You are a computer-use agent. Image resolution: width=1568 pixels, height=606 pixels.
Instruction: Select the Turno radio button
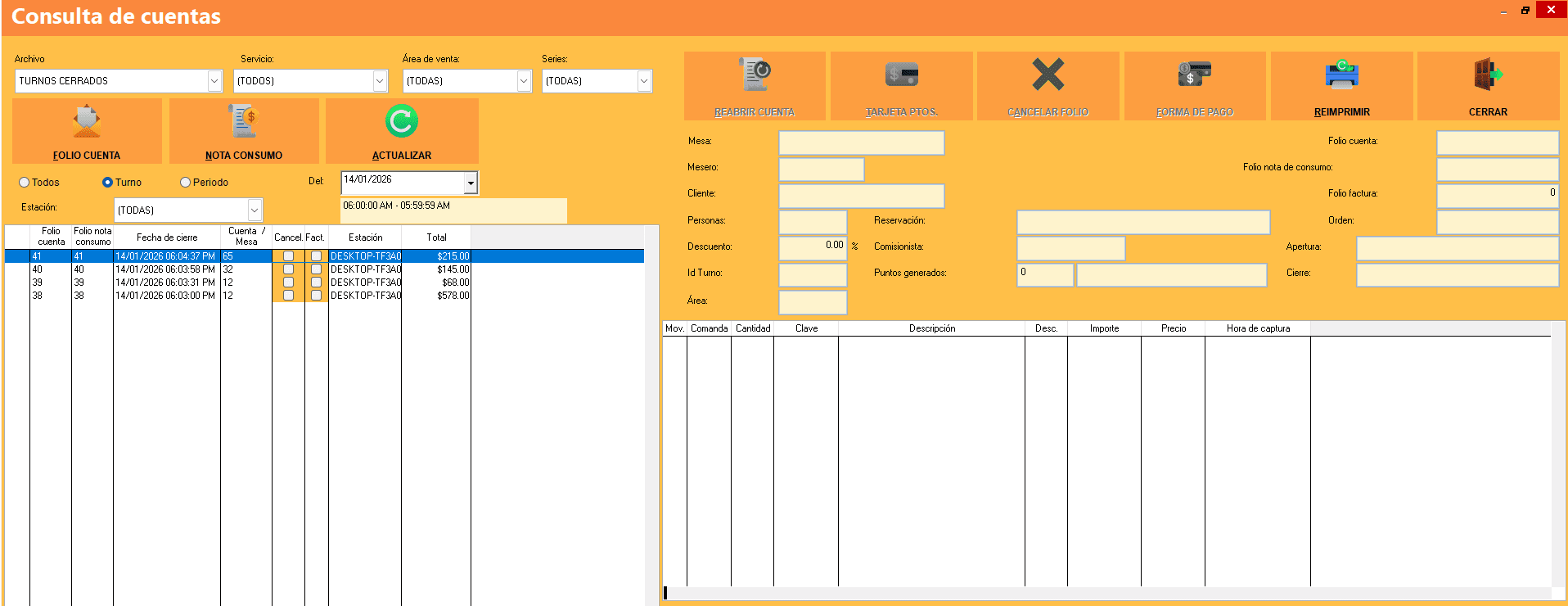(107, 183)
